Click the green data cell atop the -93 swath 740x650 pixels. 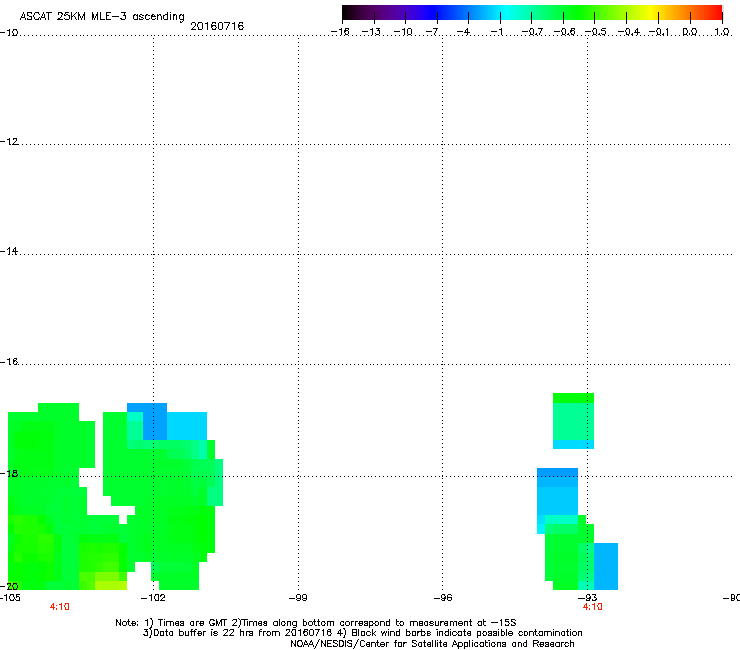[x=573, y=398]
